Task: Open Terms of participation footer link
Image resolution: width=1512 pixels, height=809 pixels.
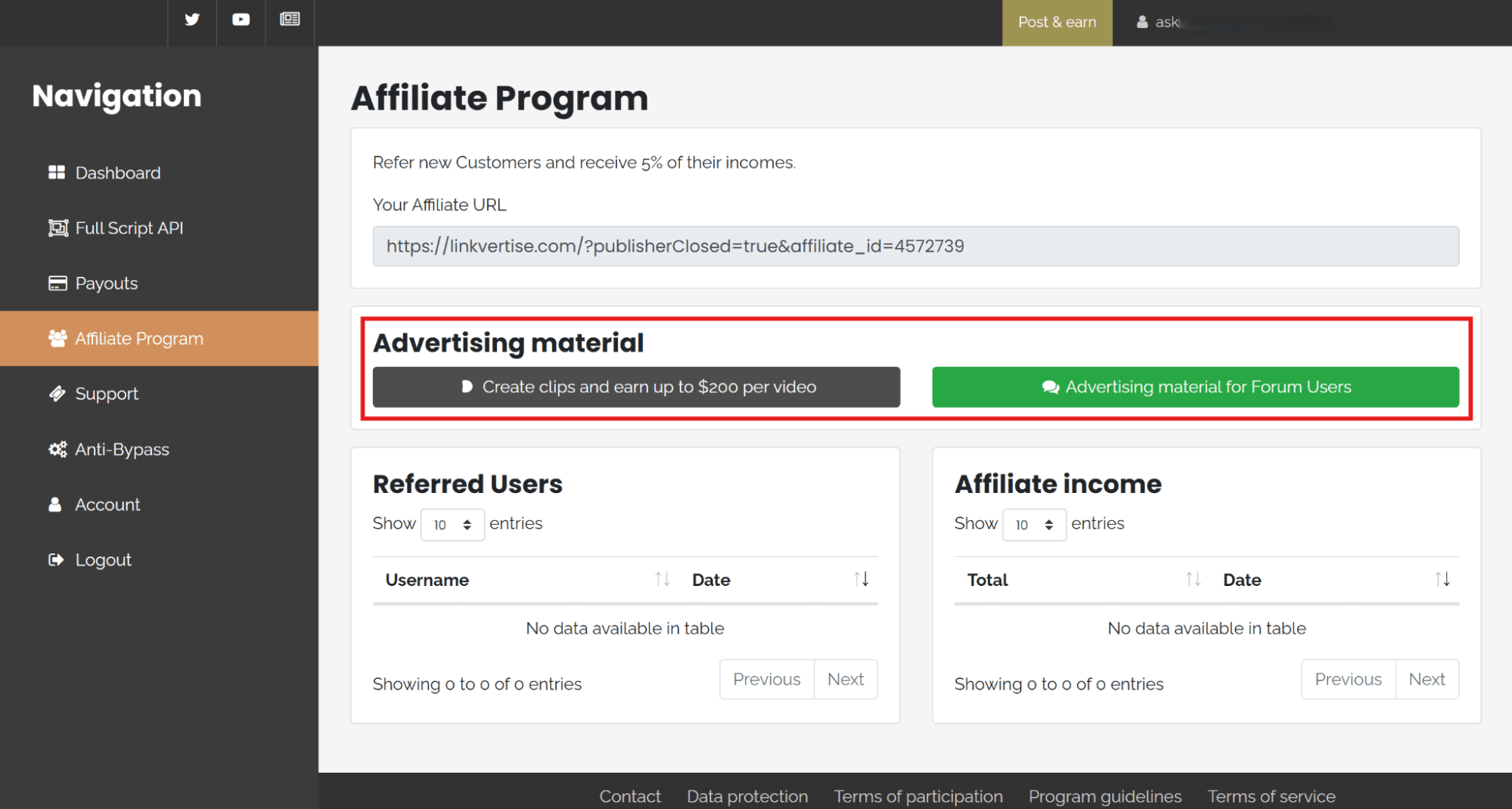Action: point(917,796)
